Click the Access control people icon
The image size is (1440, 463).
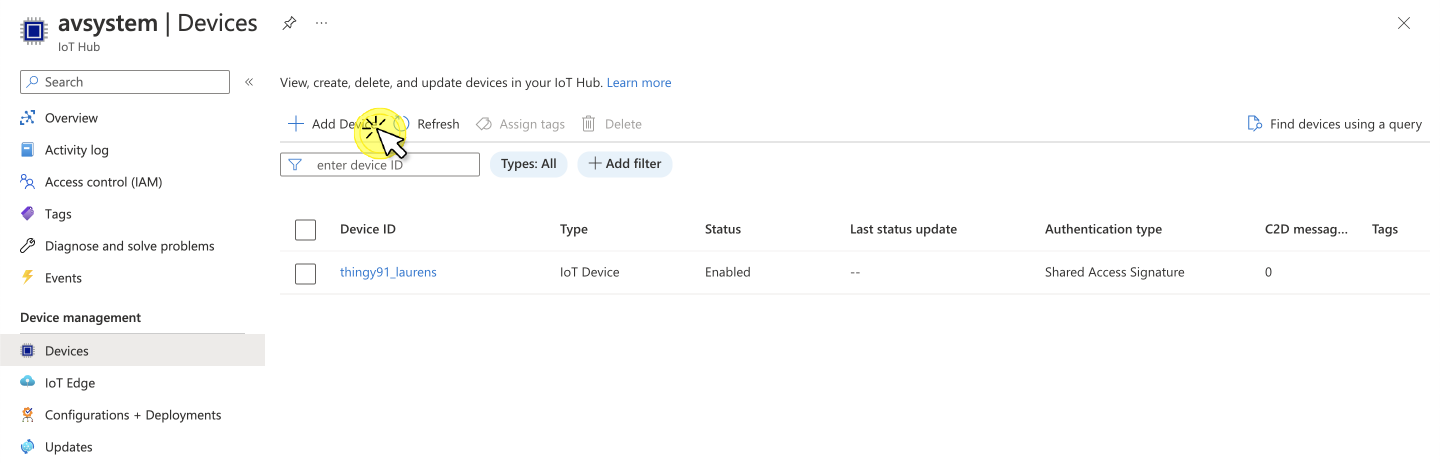coord(28,182)
